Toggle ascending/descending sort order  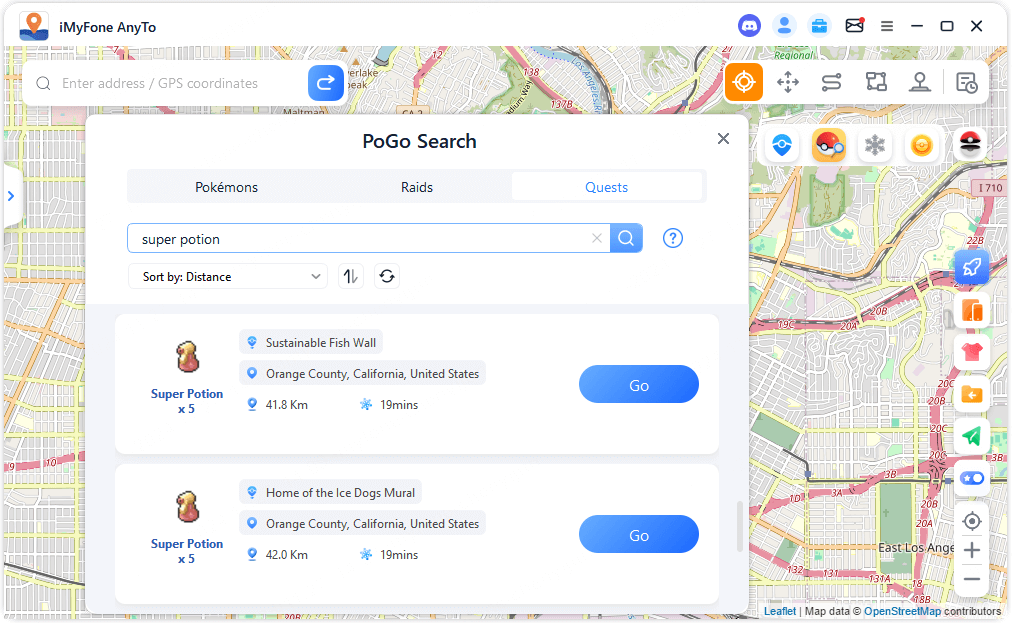(x=351, y=277)
